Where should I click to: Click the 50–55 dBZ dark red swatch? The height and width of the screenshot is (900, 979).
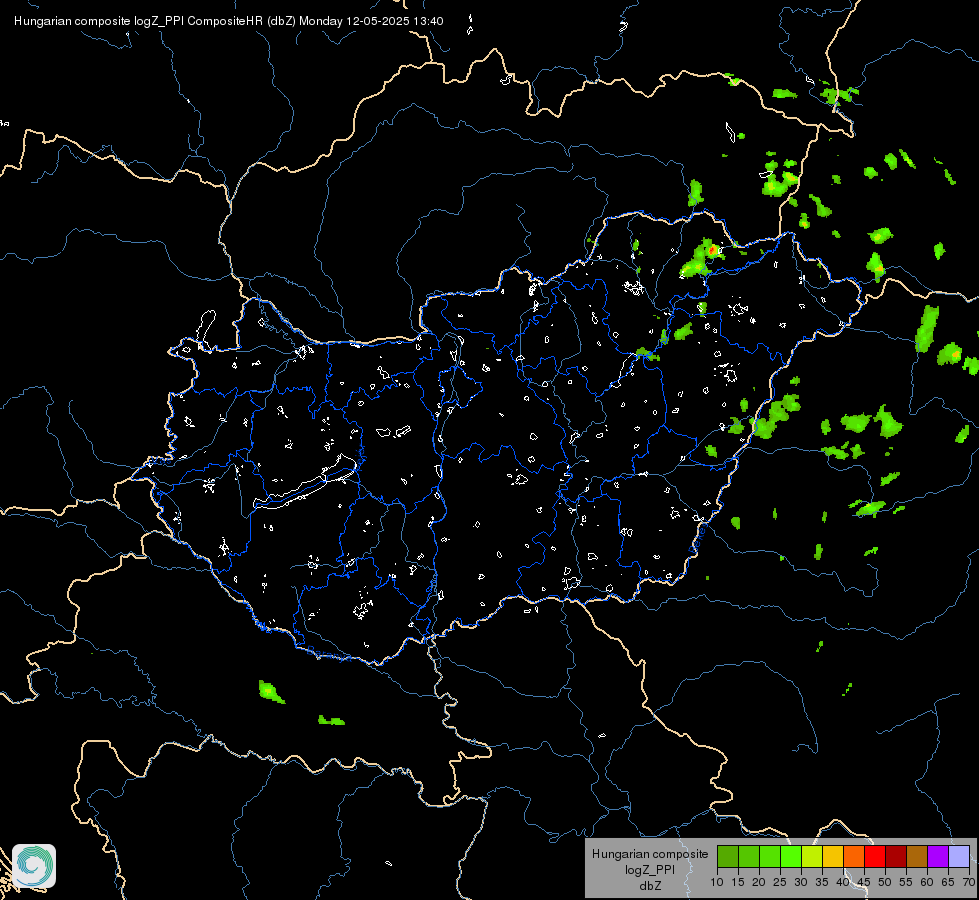click(x=896, y=856)
